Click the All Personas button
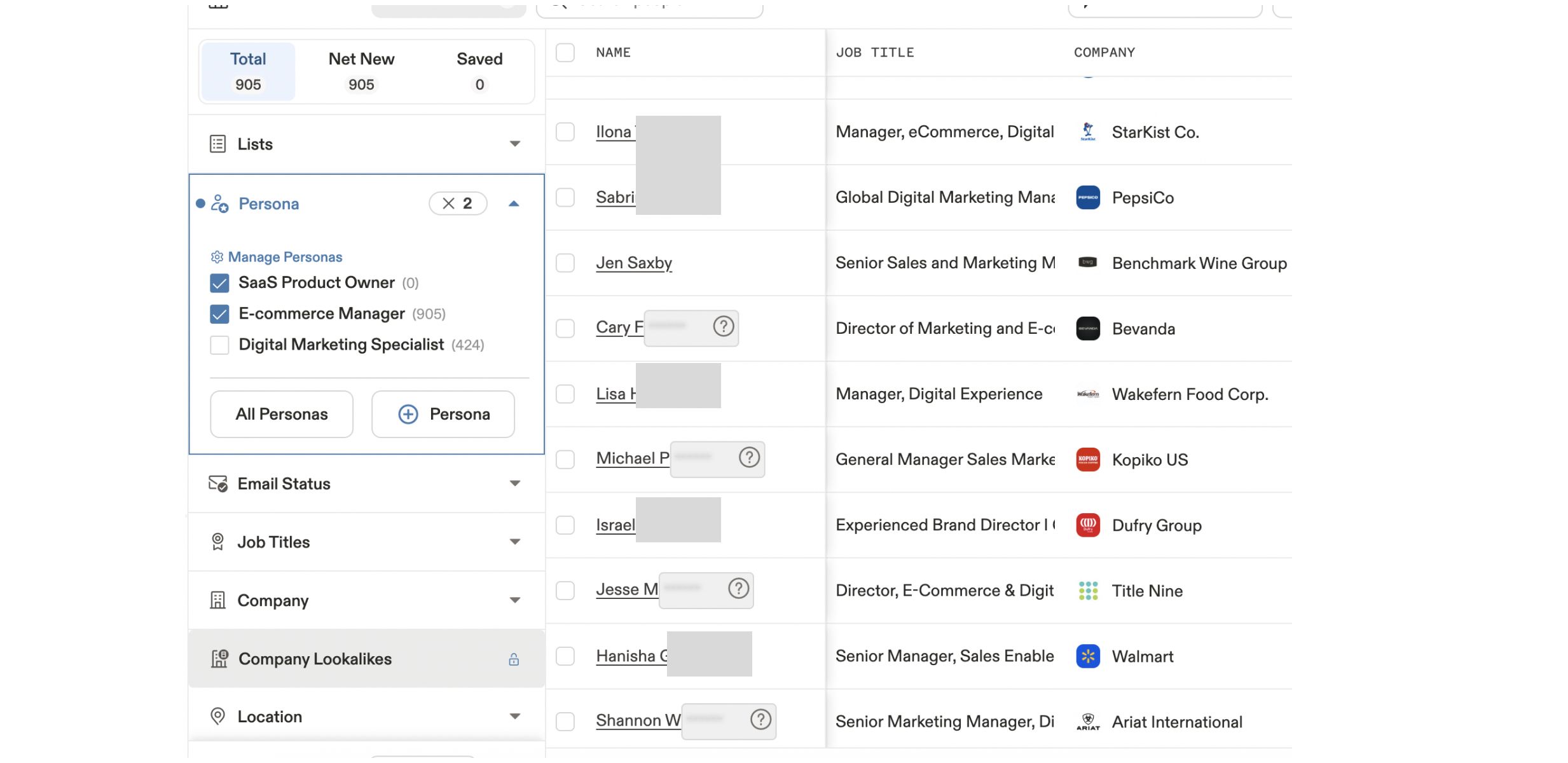The width and height of the screenshot is (1568, 763). 282,414
